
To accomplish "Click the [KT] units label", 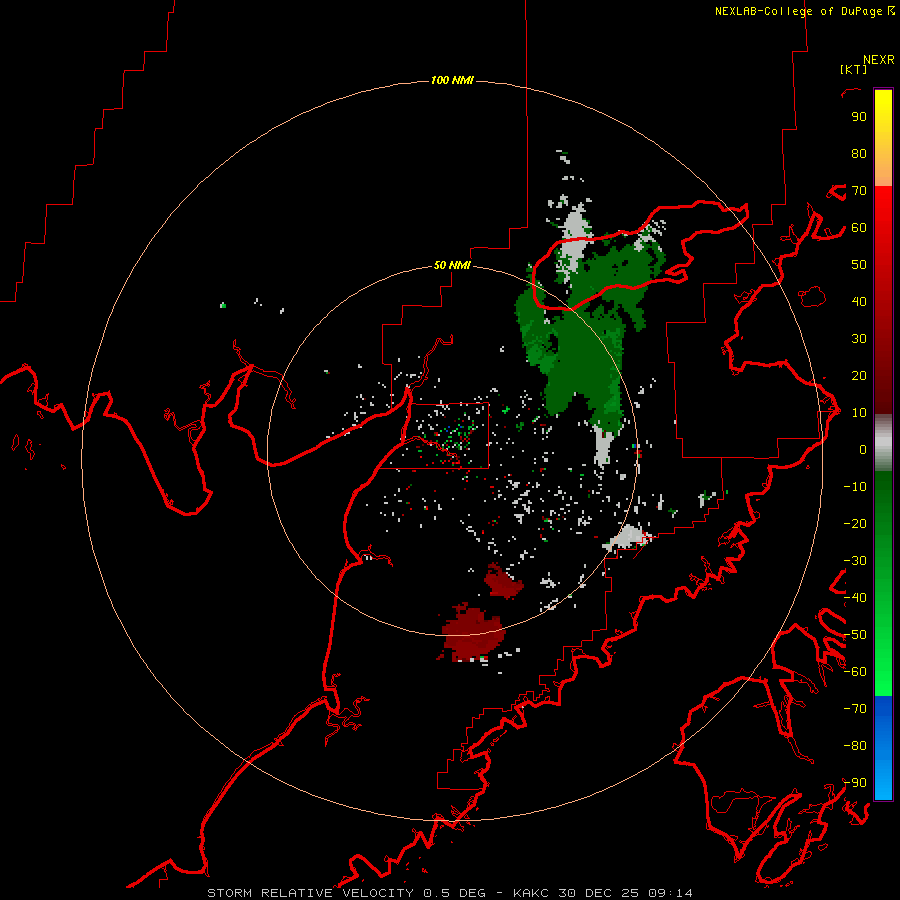I will (x=853, y=69).
